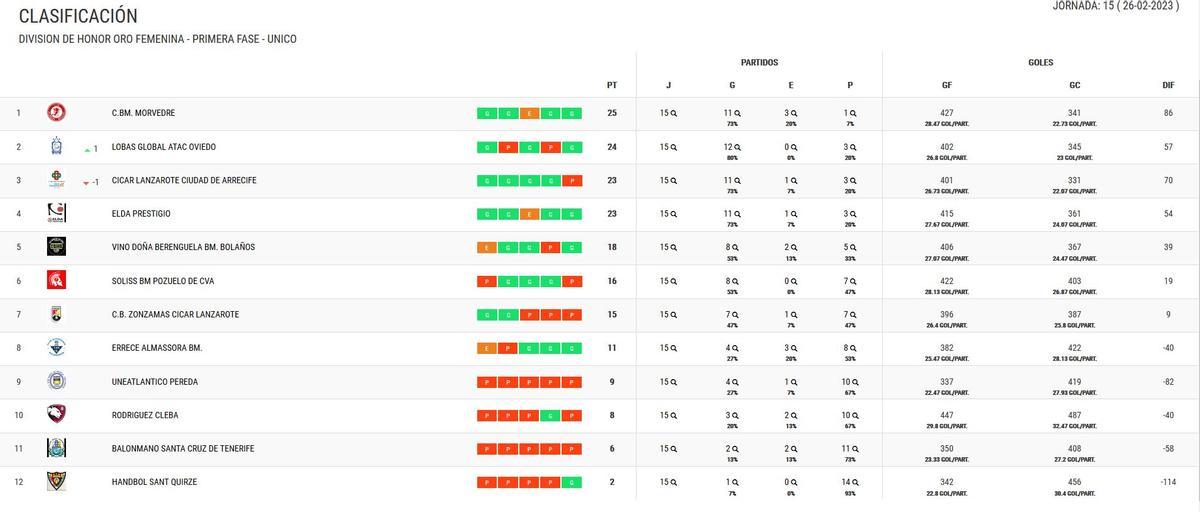Screen dimensions: 1200x512
Task: Click the Jornada 15 date label
Action: 1116,6
